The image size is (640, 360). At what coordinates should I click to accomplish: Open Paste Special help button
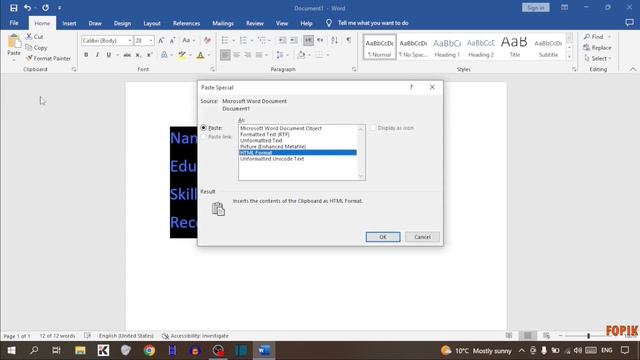coord(411,87)
